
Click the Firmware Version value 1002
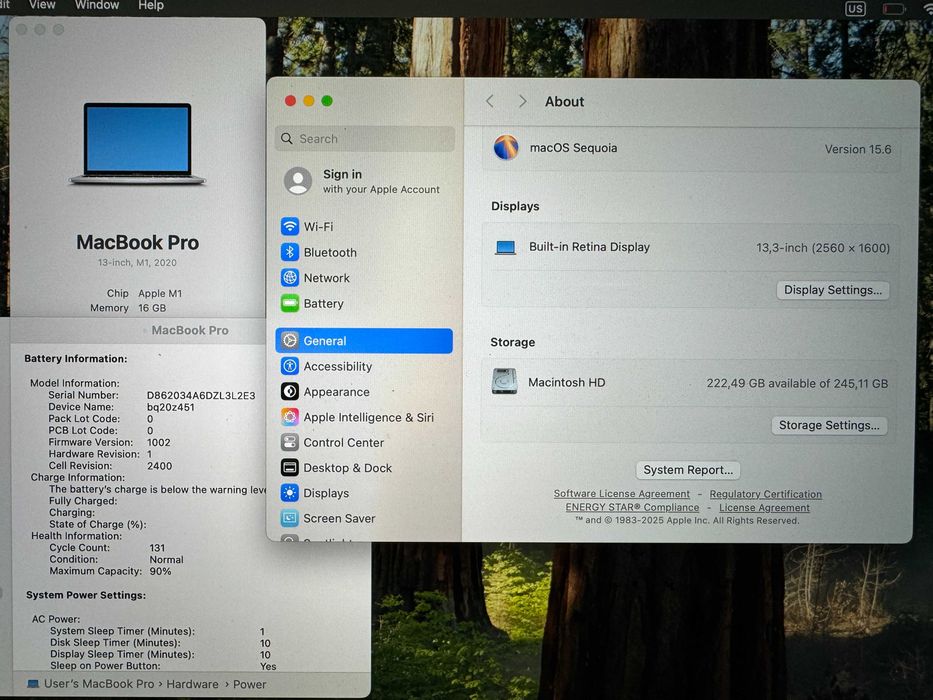[159, 442]
